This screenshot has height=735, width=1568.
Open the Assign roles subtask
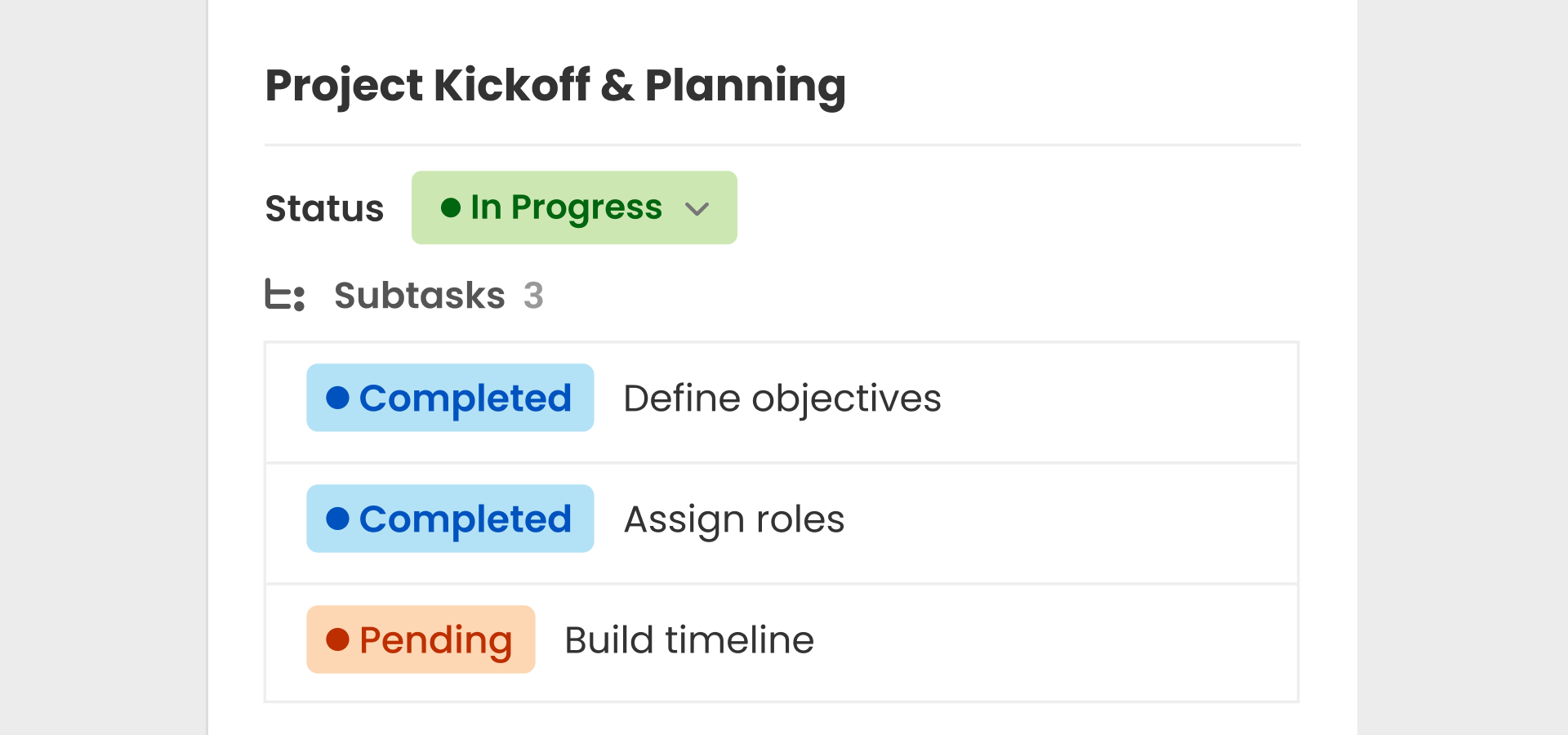pos(733,519)
